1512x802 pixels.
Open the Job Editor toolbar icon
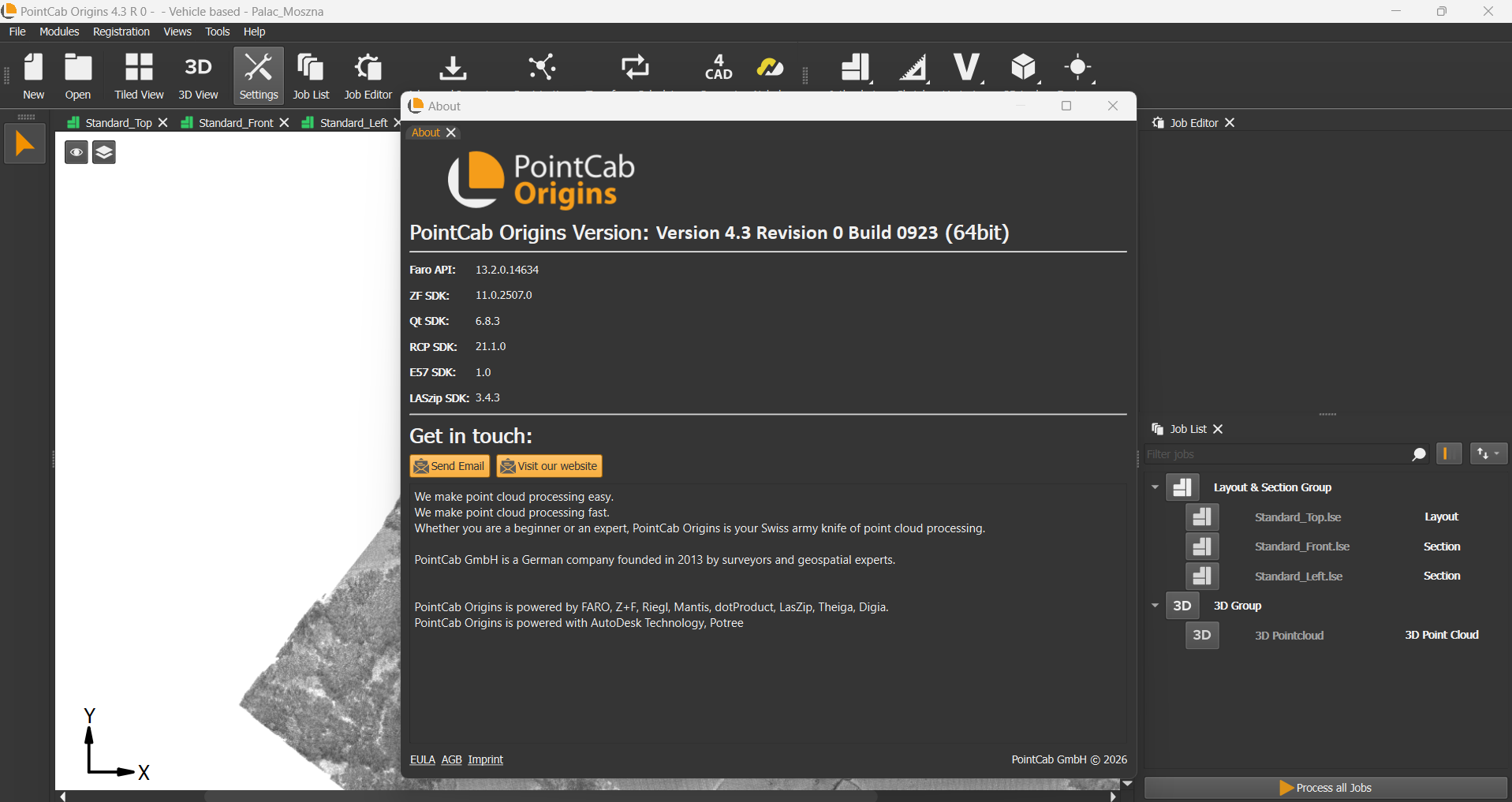tap(368, 76)
